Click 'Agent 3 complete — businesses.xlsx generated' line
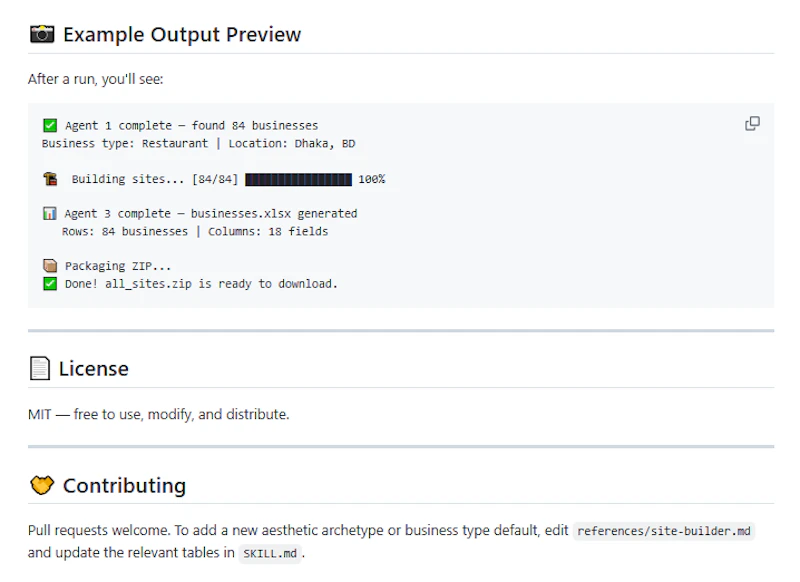 pos(211,214)
